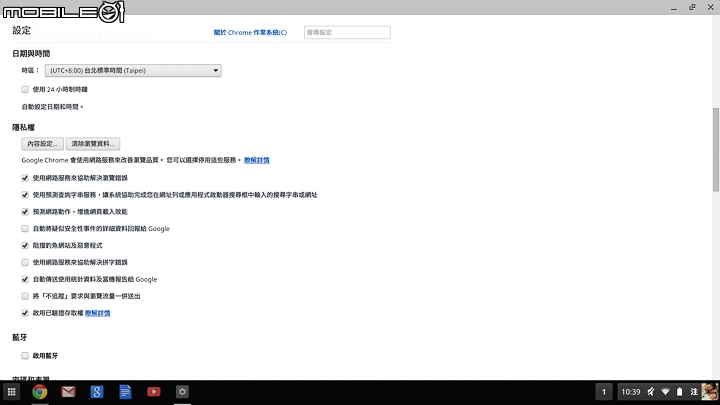Open the Taipei time zone dropdown
This screenshot has height=405, width=720.
click(x=133, y=70)
